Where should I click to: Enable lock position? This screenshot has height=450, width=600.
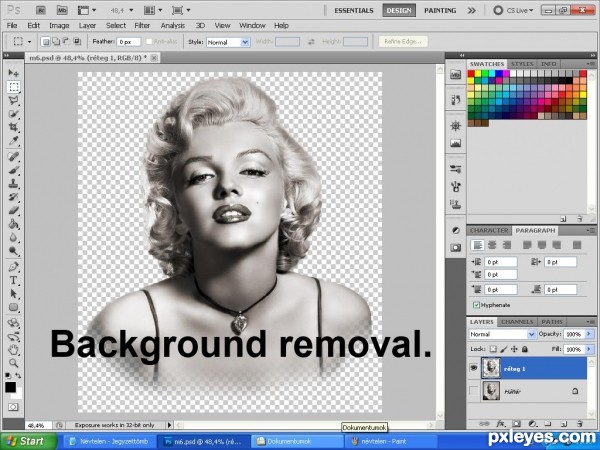[514, 349]
